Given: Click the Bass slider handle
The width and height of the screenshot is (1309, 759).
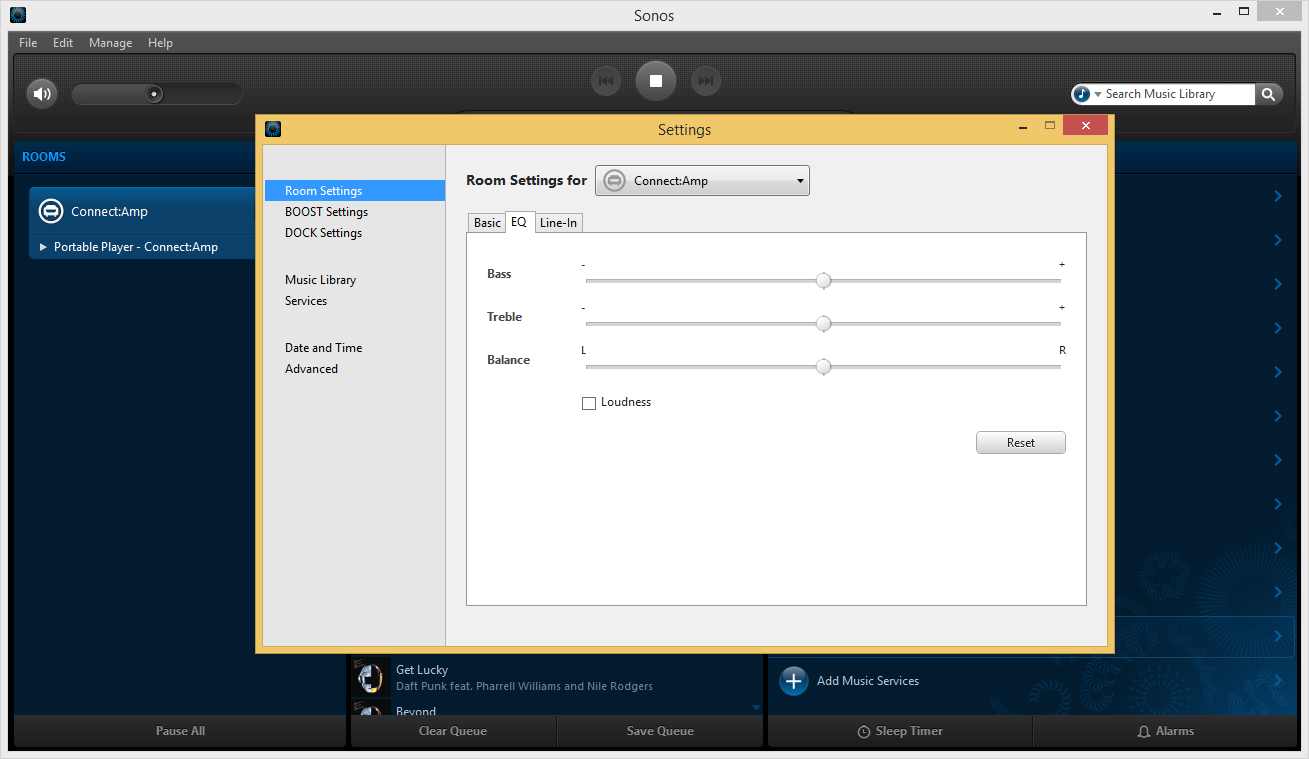Looking at the screenshot, I should coord(823,281).
